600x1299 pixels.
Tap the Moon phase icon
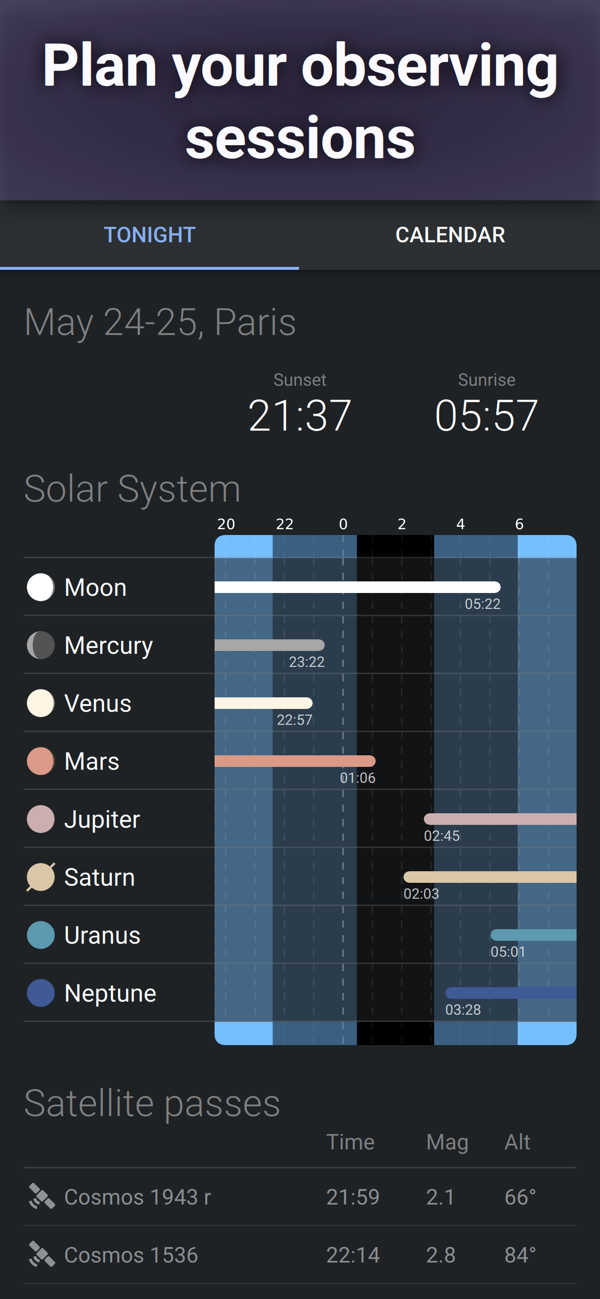pyautogui.click(x=40, y=587)
